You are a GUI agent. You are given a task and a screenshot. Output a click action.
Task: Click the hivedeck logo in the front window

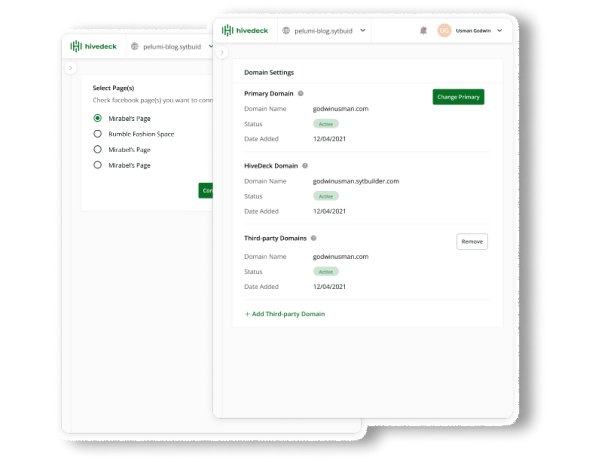point(245,30)
